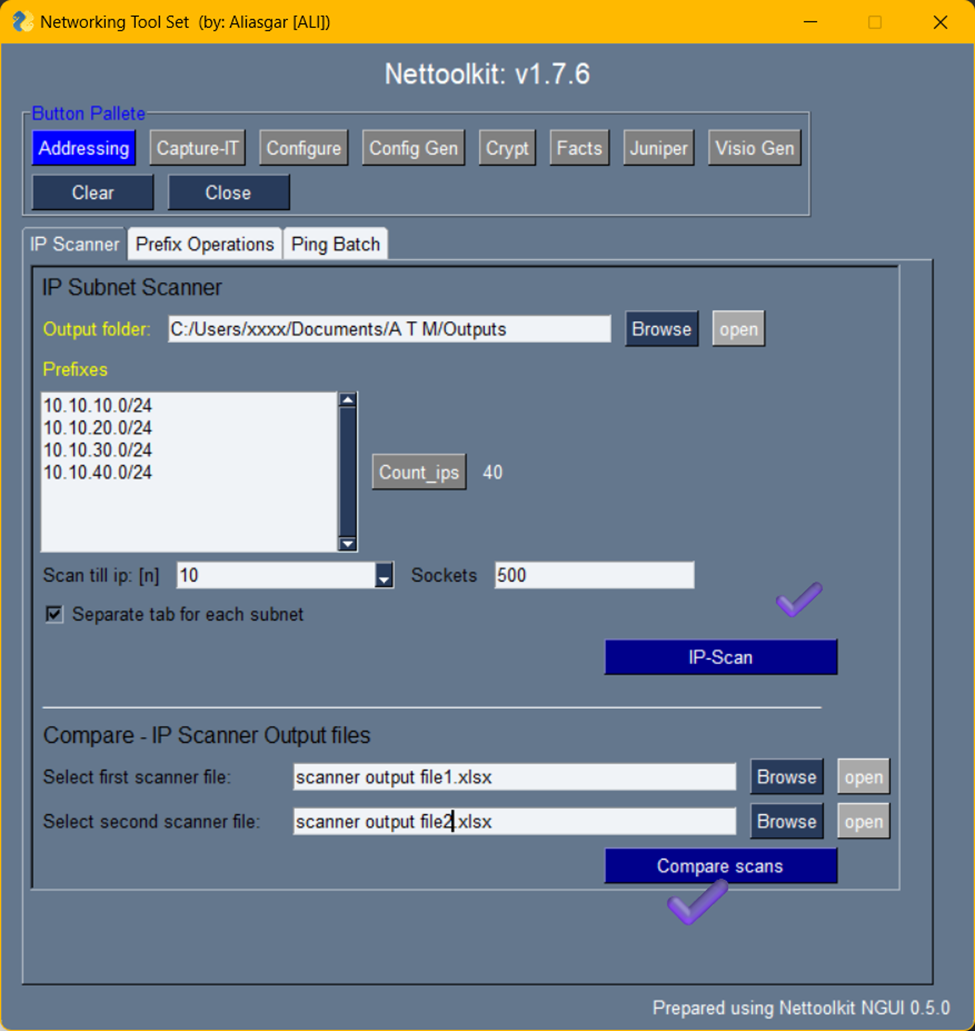975x1031 pixels.
Task: Start the IP-Scan
Action: click(x=721, y=657)
